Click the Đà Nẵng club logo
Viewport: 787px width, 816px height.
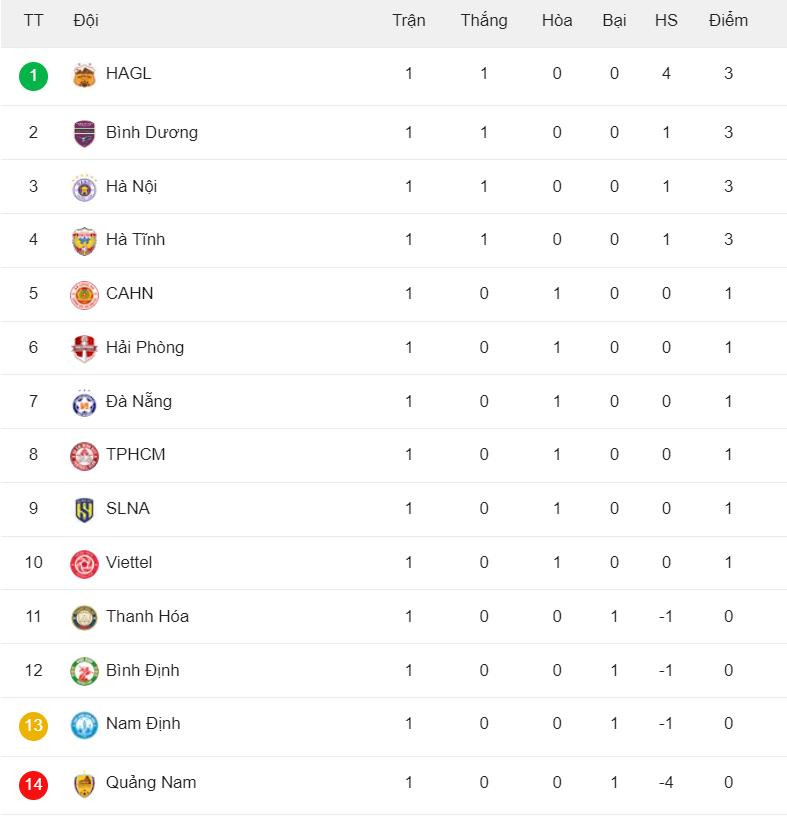[84, 402]
